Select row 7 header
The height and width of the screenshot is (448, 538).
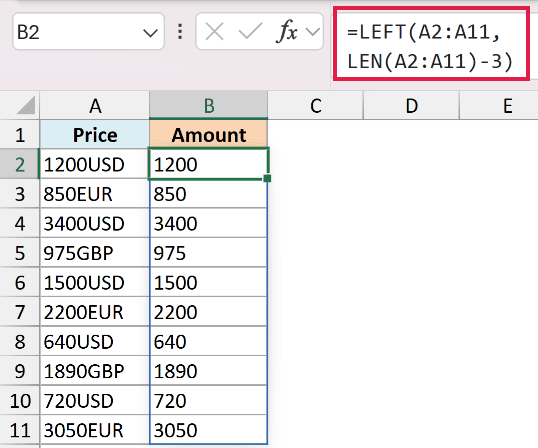tap(20, 311)
